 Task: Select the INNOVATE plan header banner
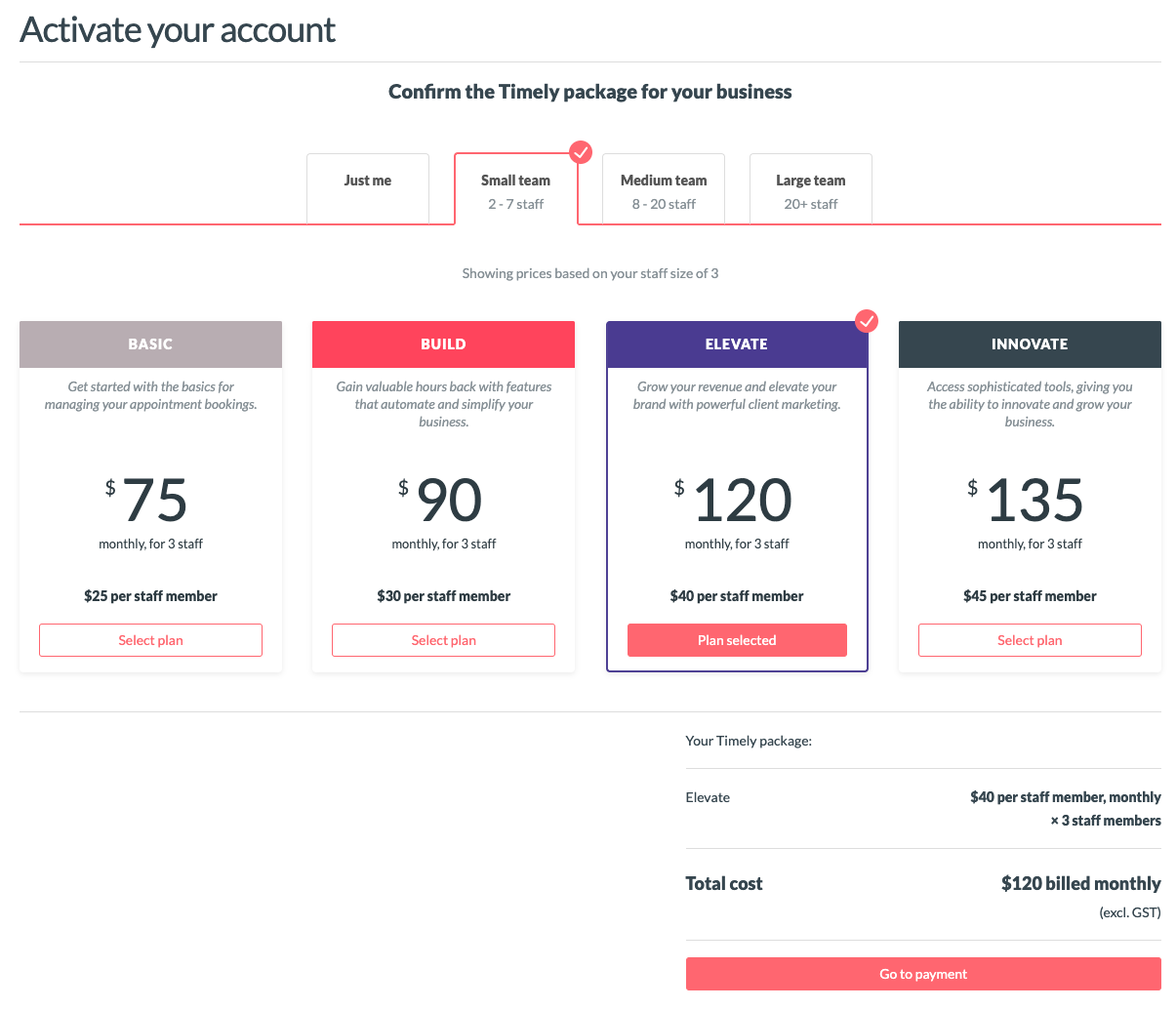[1030, 343]
